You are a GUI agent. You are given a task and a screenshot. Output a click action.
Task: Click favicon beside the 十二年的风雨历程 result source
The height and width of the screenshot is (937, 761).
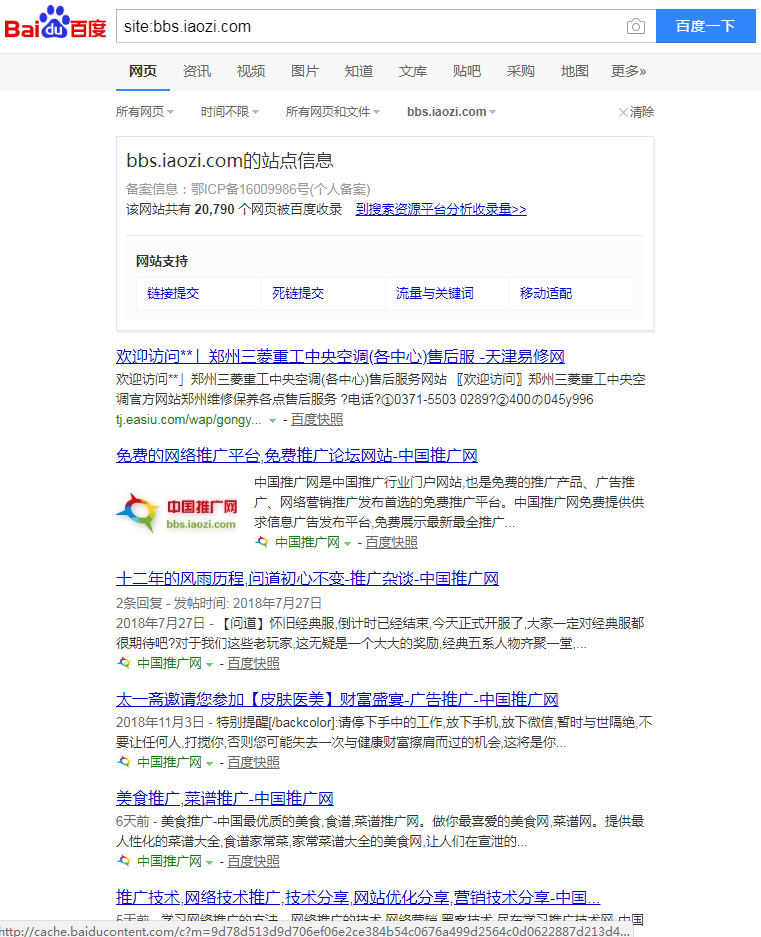tap(123, 663)
